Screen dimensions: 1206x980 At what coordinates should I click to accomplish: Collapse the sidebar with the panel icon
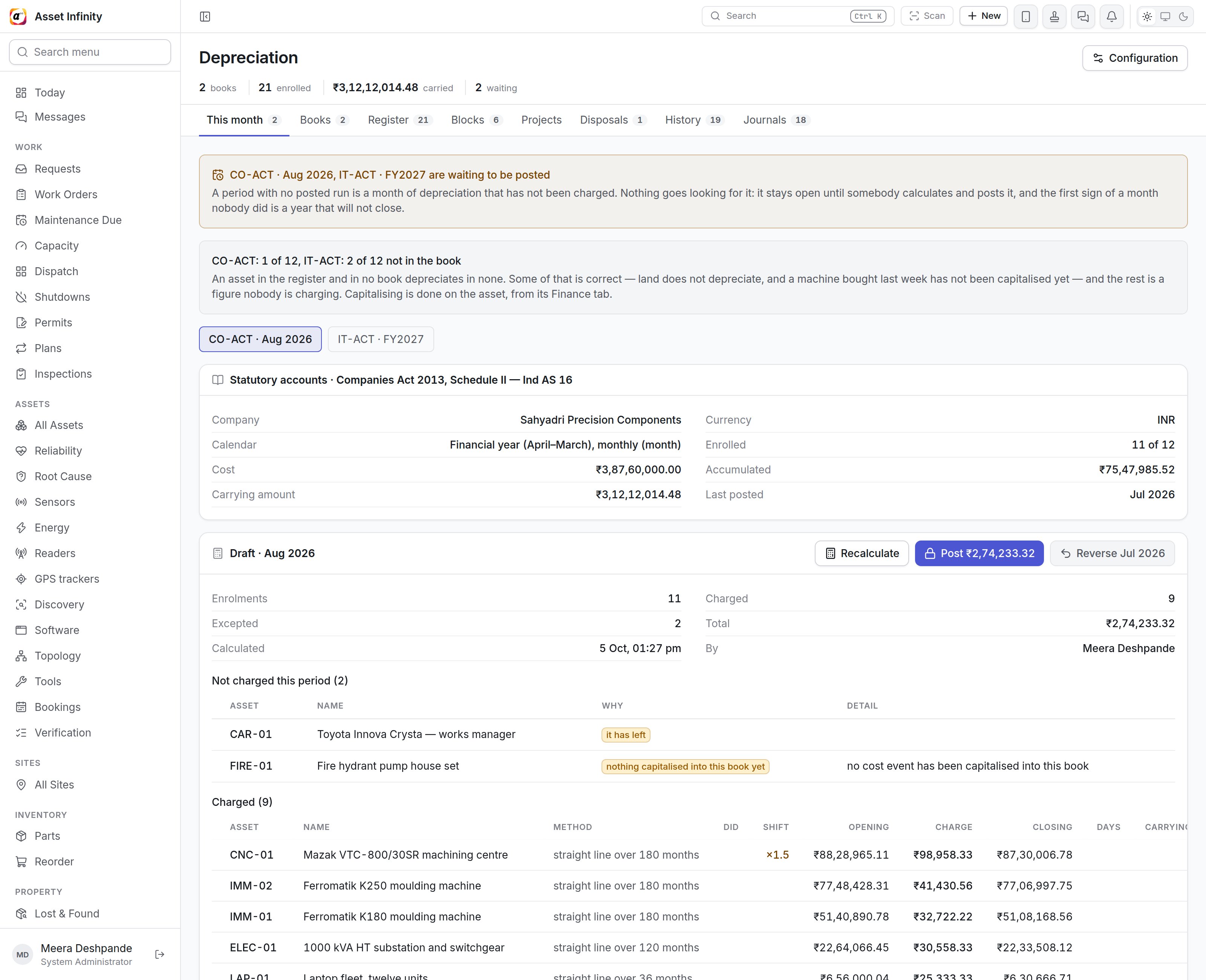point(205,16)
